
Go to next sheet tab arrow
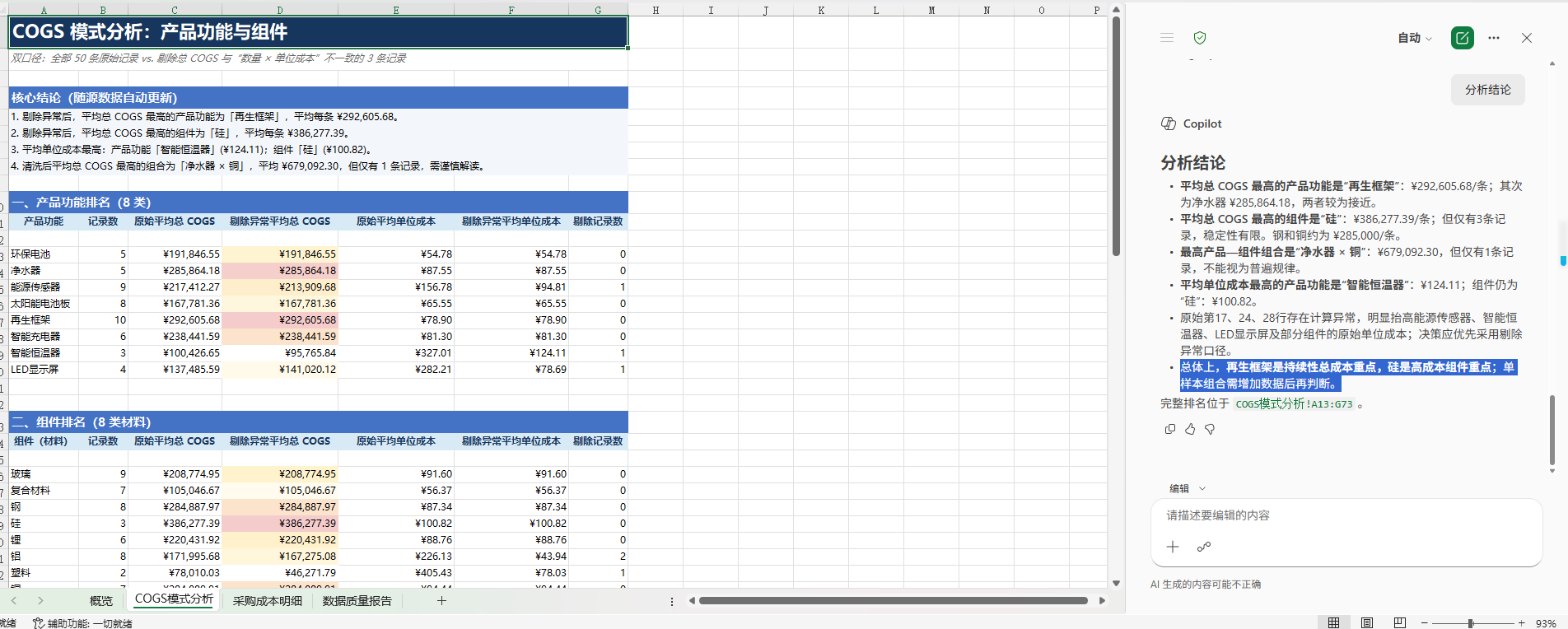pyautogui.click(x=40, y=601)
